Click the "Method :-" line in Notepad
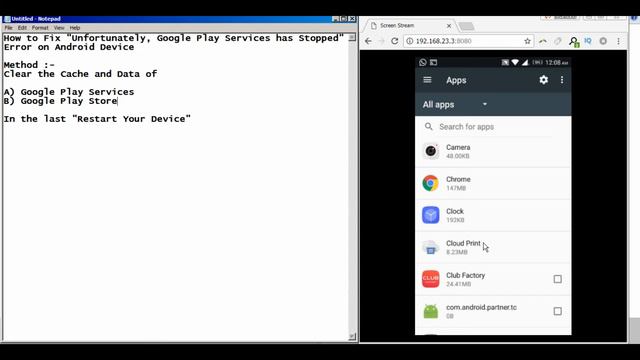Viewport: 640px width, 360px height. (x=29, y=65)
